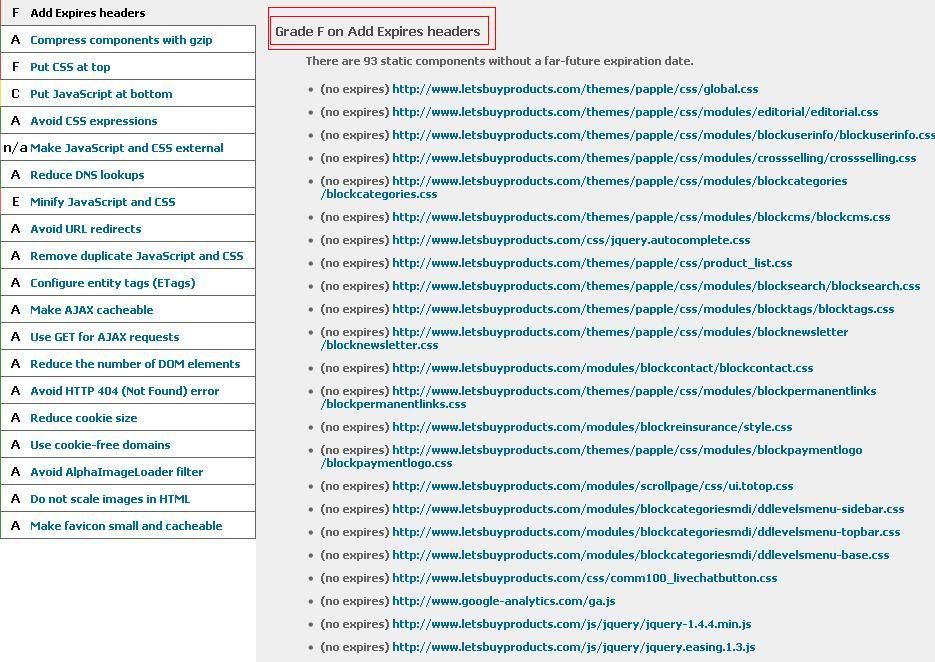Show the Avoid CSS expressions rule
935x662 pixels.
(93, 121)
